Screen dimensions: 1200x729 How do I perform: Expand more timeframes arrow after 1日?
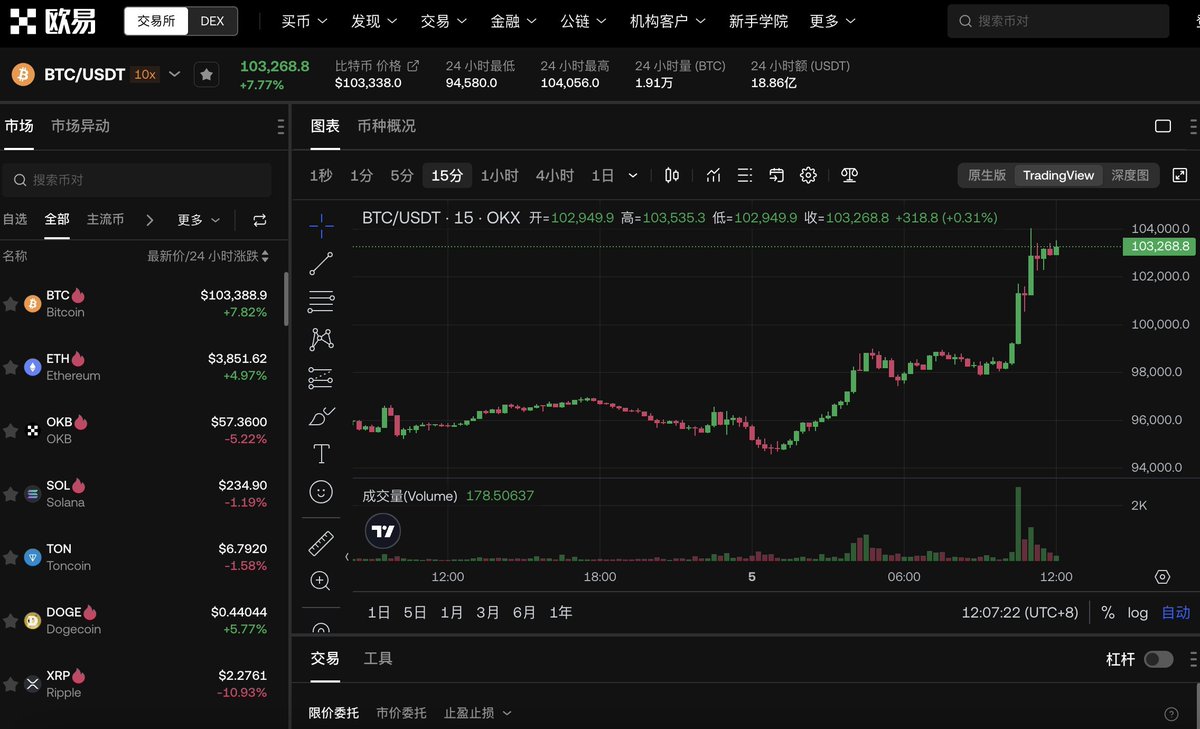633,175
